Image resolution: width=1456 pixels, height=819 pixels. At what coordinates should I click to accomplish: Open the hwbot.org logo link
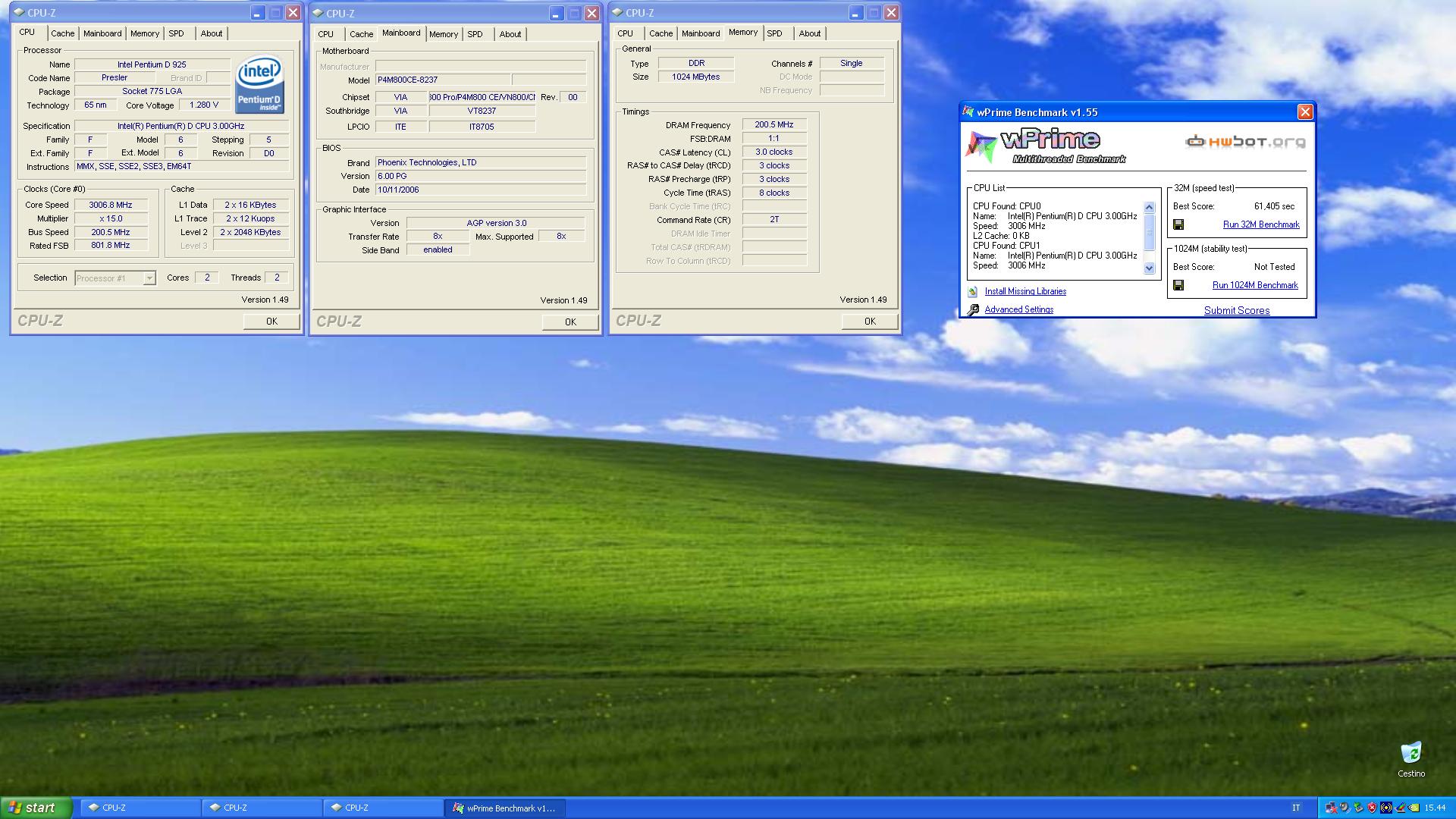(1246, 141)
